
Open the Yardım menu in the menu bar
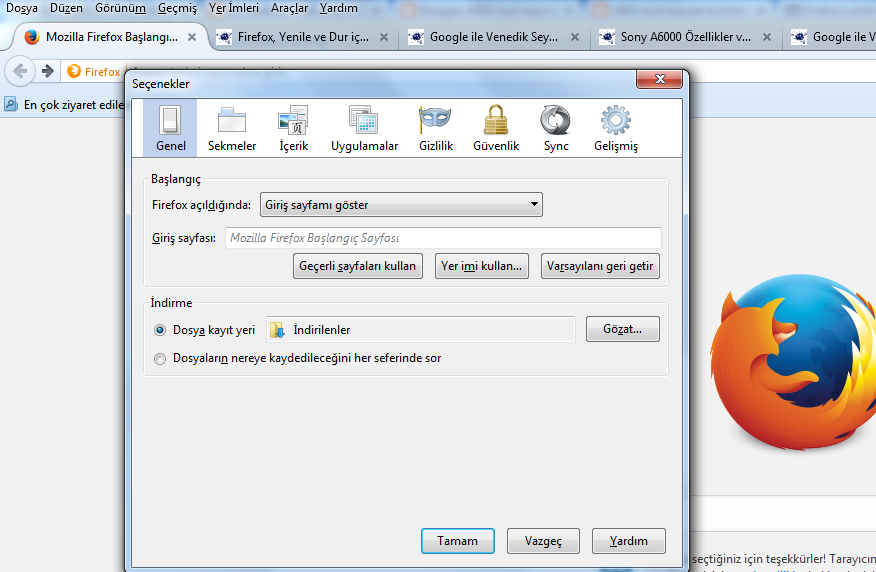(x=339, y=8)
